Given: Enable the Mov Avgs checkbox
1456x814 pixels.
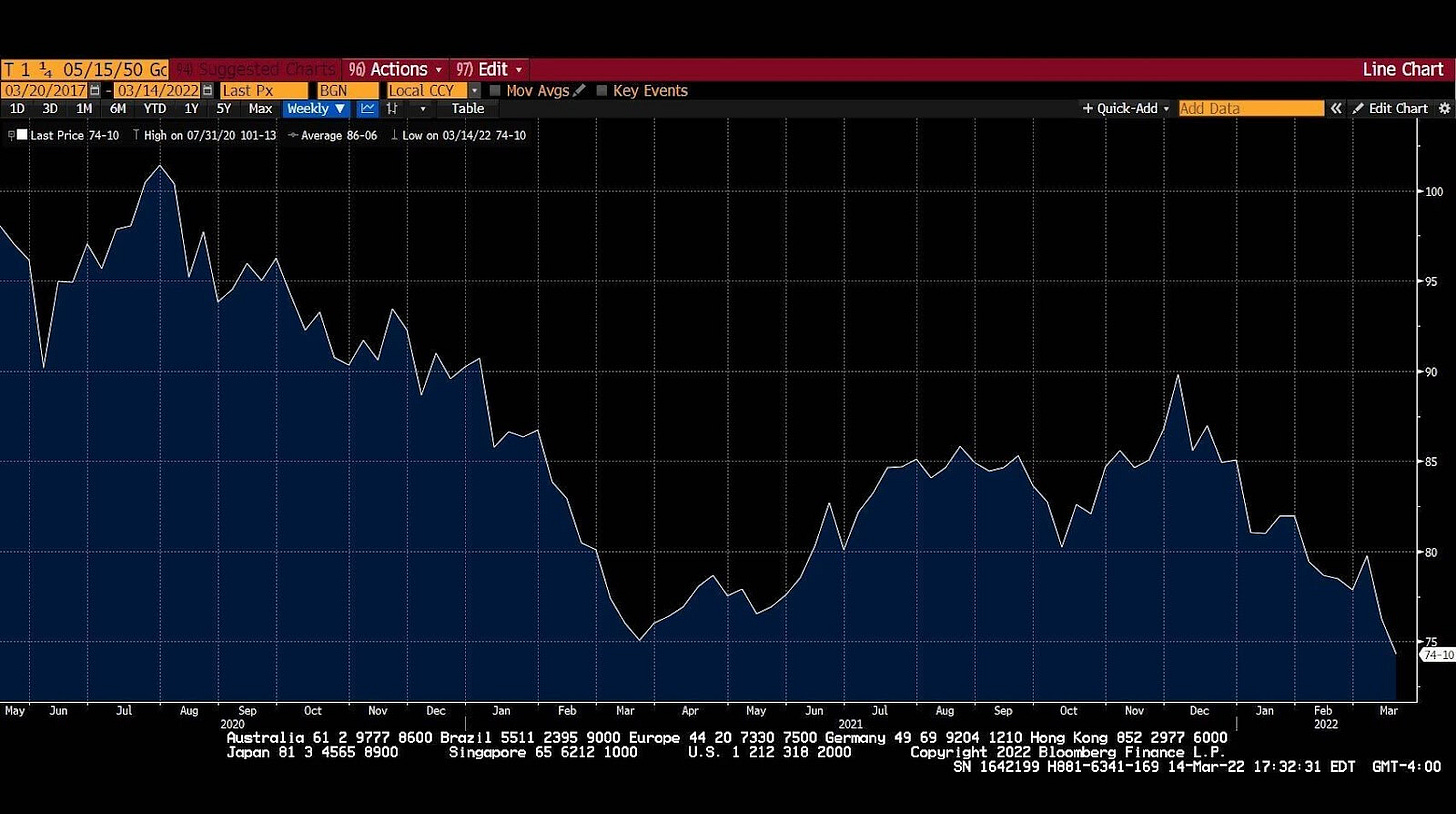Looking at the screenshot, I should [496, 91].
